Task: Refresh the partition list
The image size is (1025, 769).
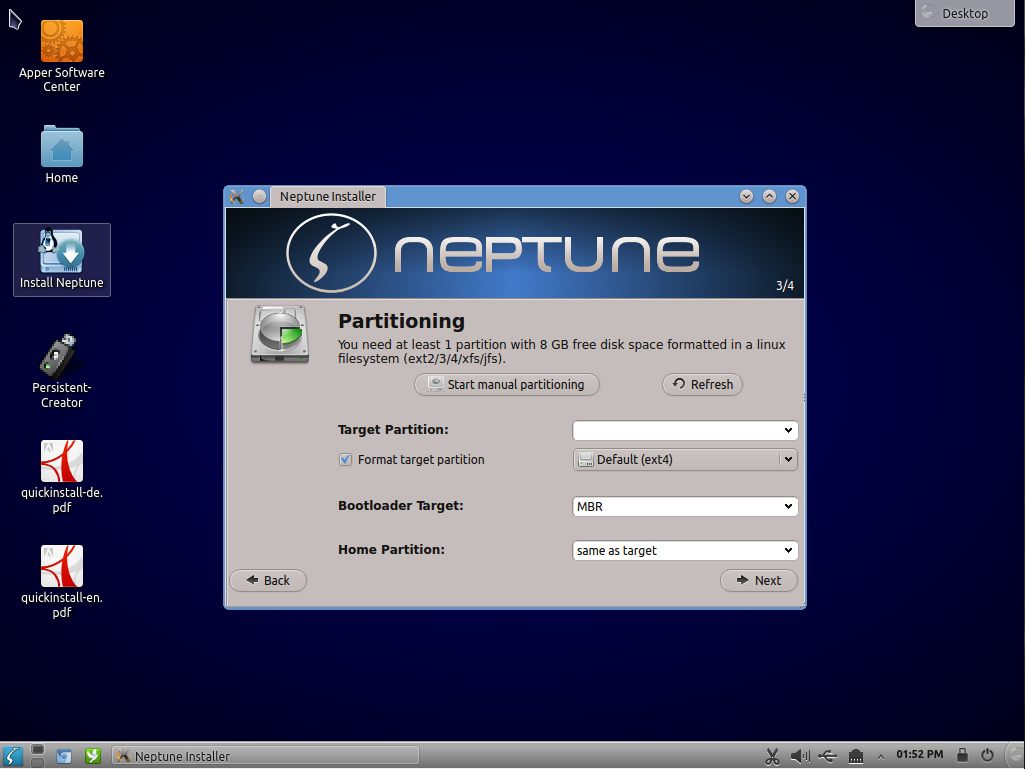Action: tap(702, 384)
